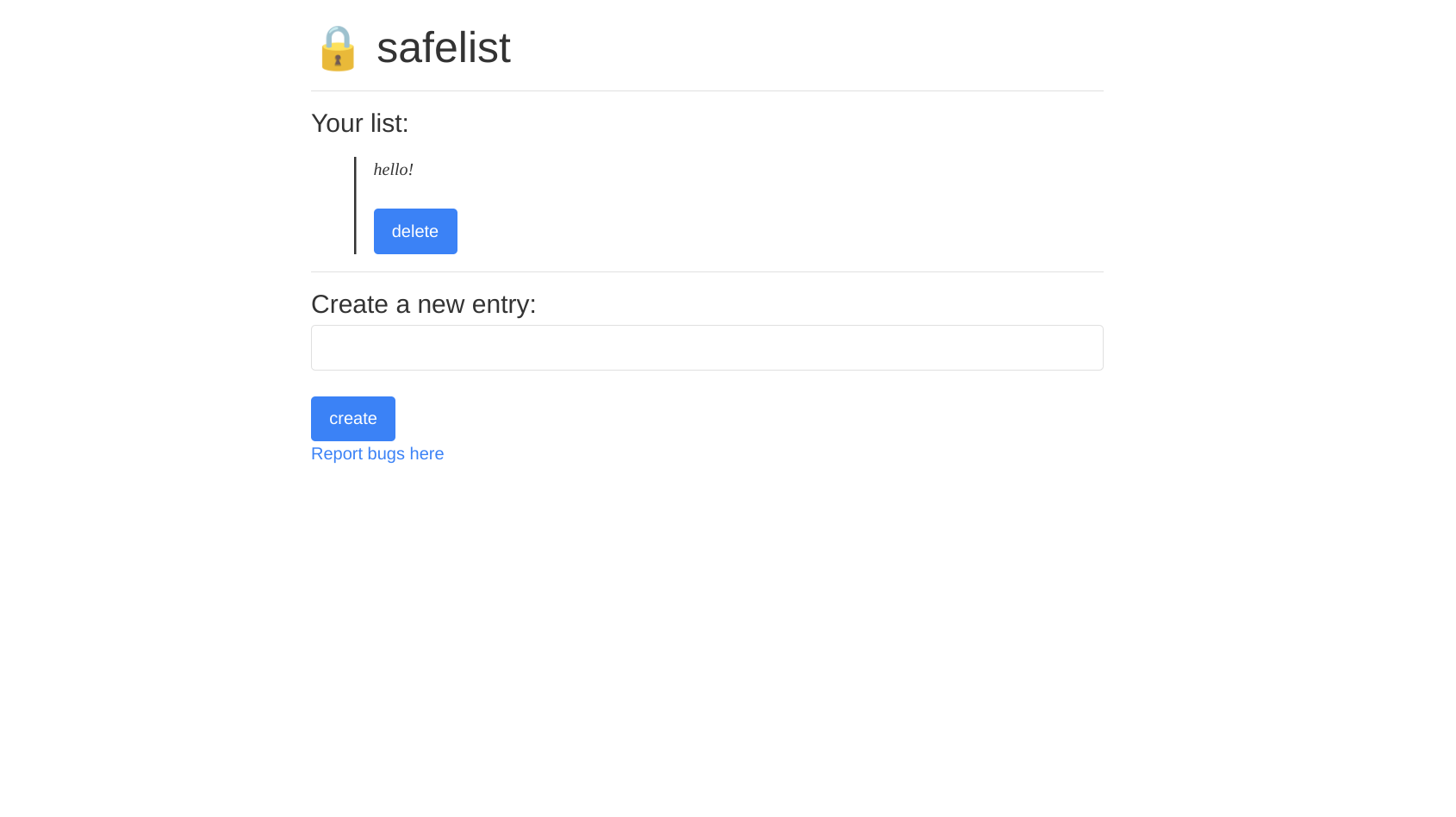Click the padlock icon beside safelist
Viewport: 1456px width, 817px height.
(337, 48)
